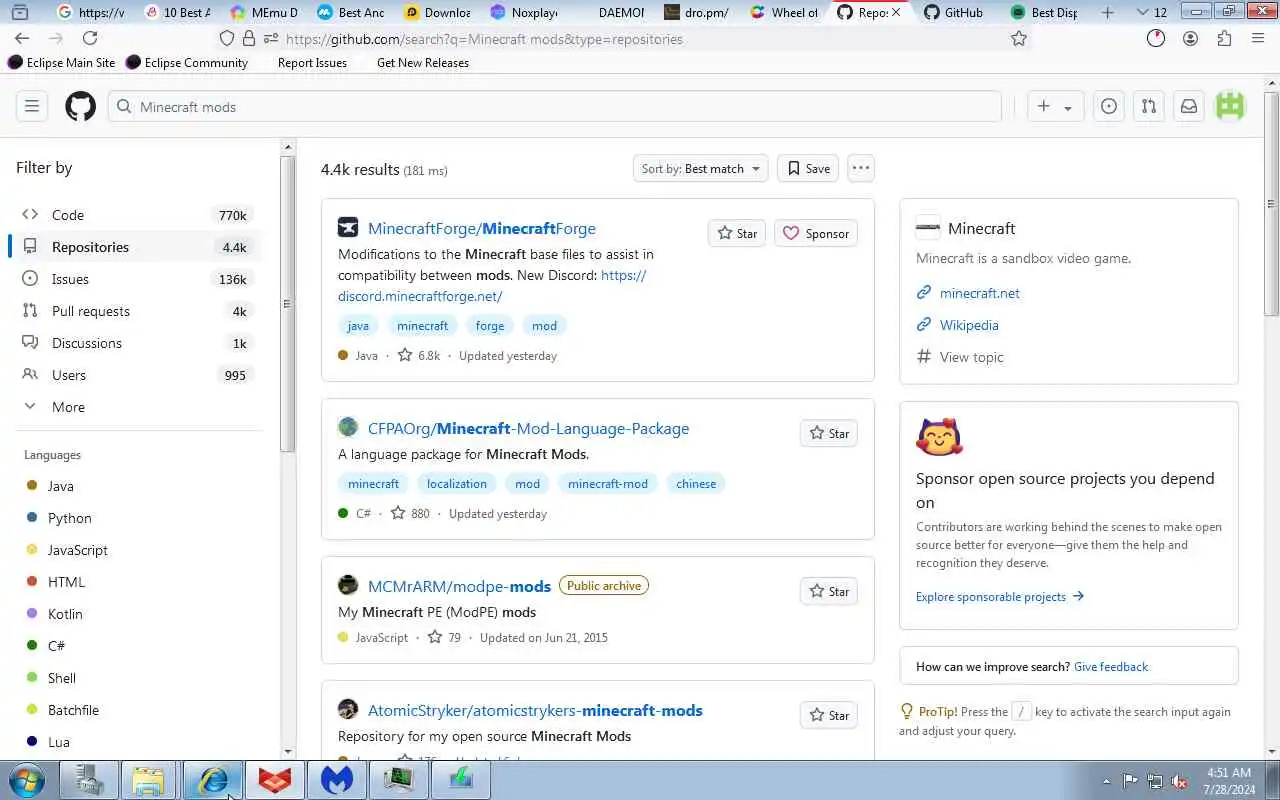This screenshot has width=1280, height=800.
Task: Open the Windows Start menu
Action: click(x=27, y=780)
